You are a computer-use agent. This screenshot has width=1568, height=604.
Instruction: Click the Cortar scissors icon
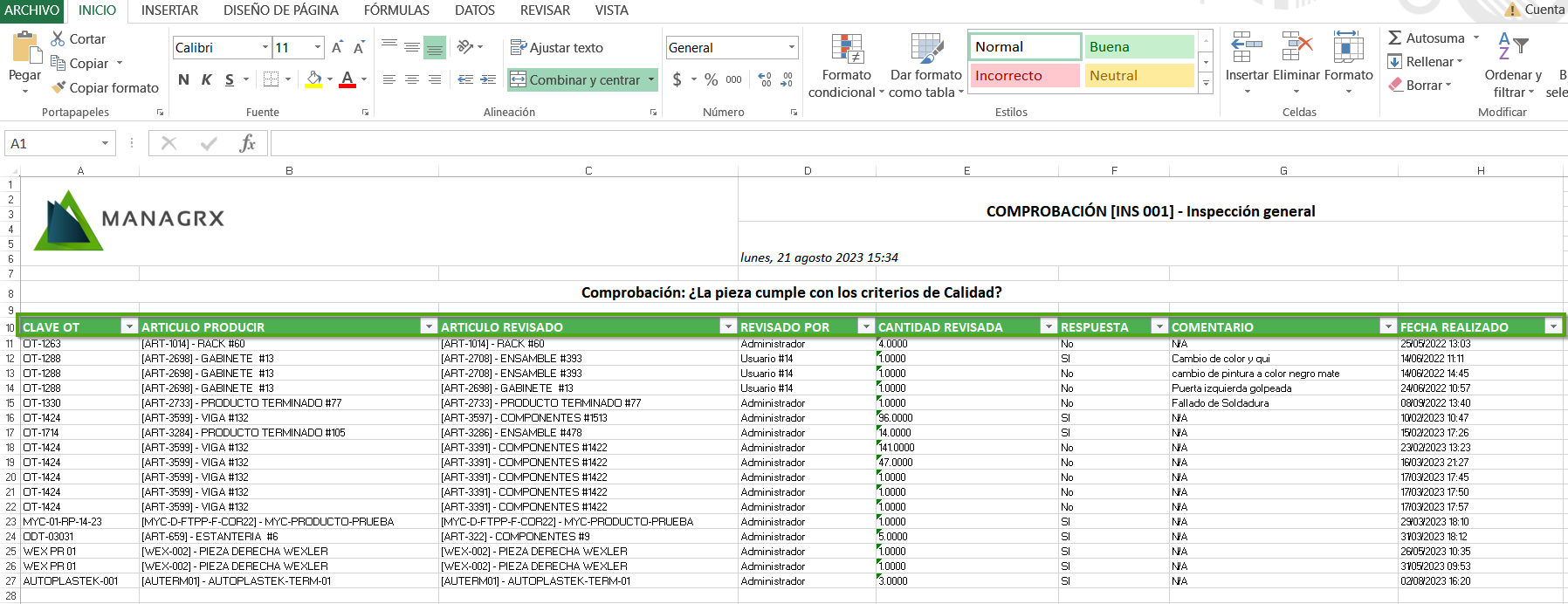[x=58, y=39]
